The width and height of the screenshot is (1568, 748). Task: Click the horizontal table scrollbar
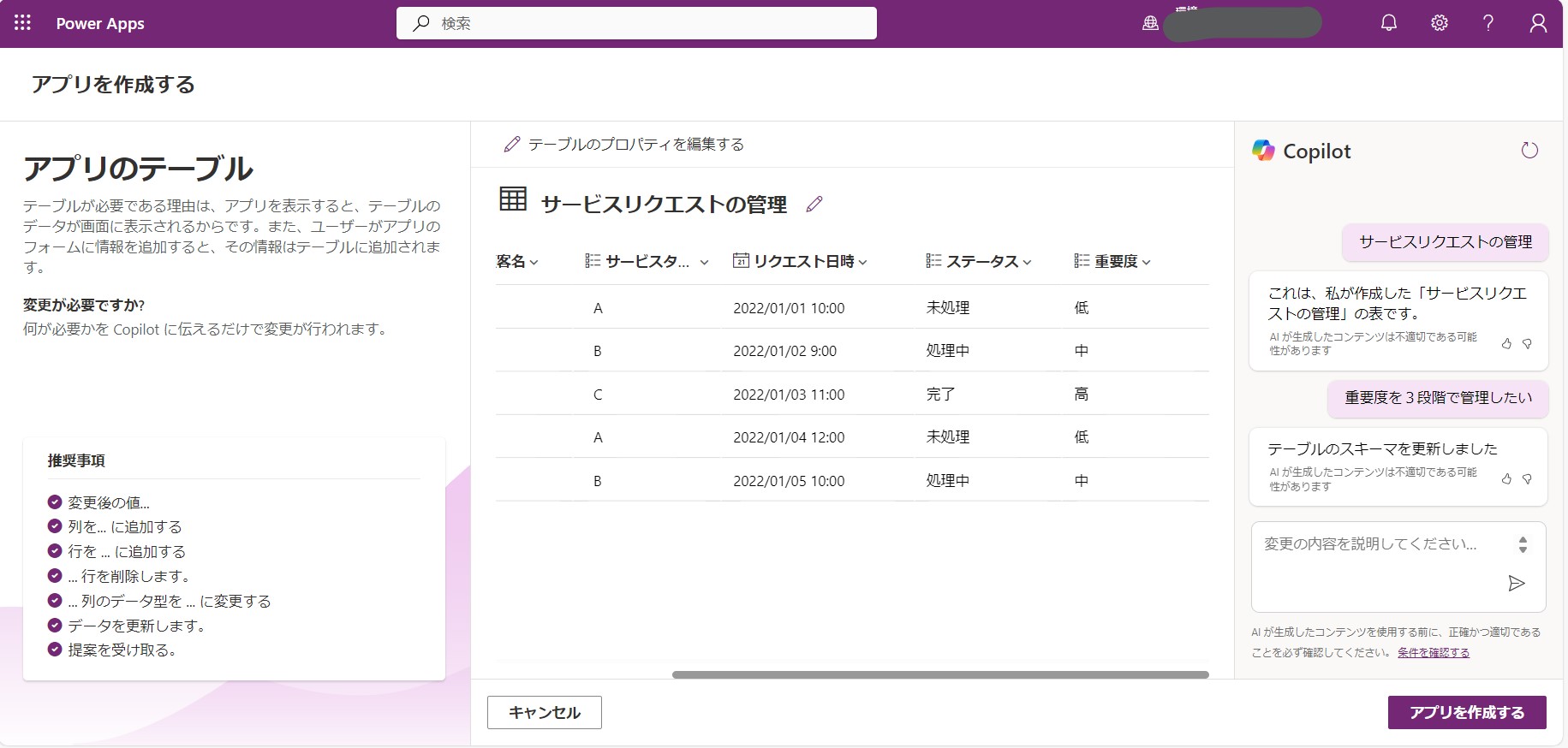940,674
